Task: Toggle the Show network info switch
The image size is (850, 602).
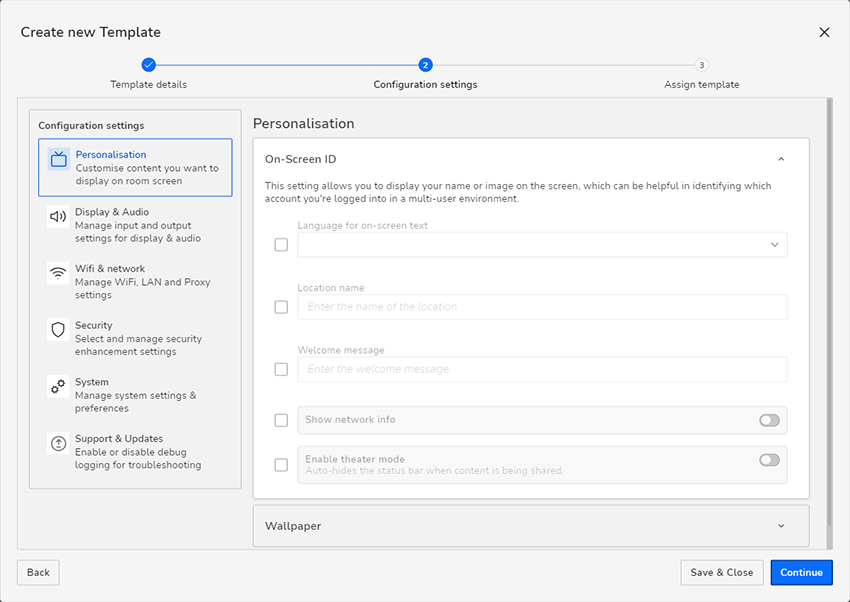Action: click(769, 420)
